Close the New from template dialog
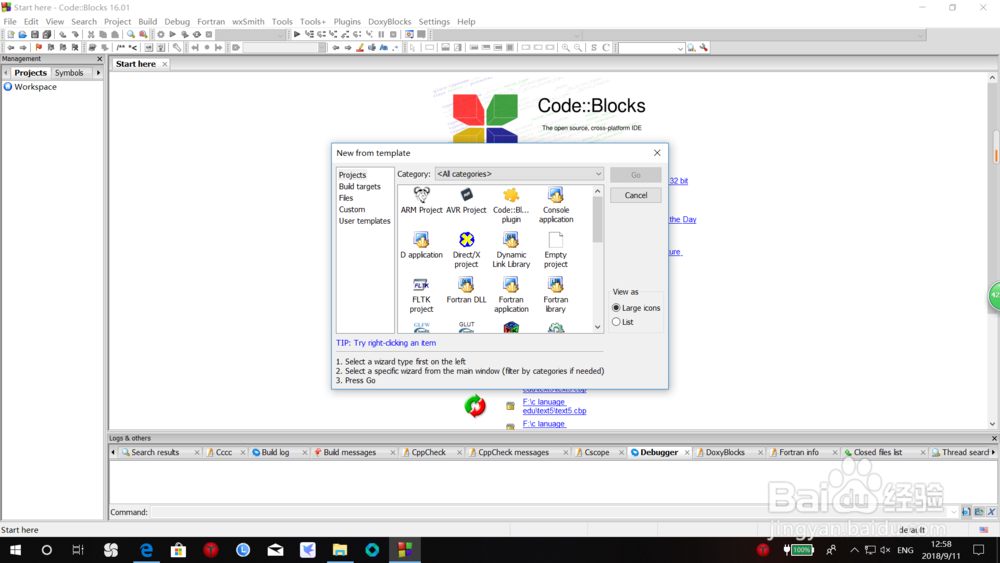 coord(657,153)
